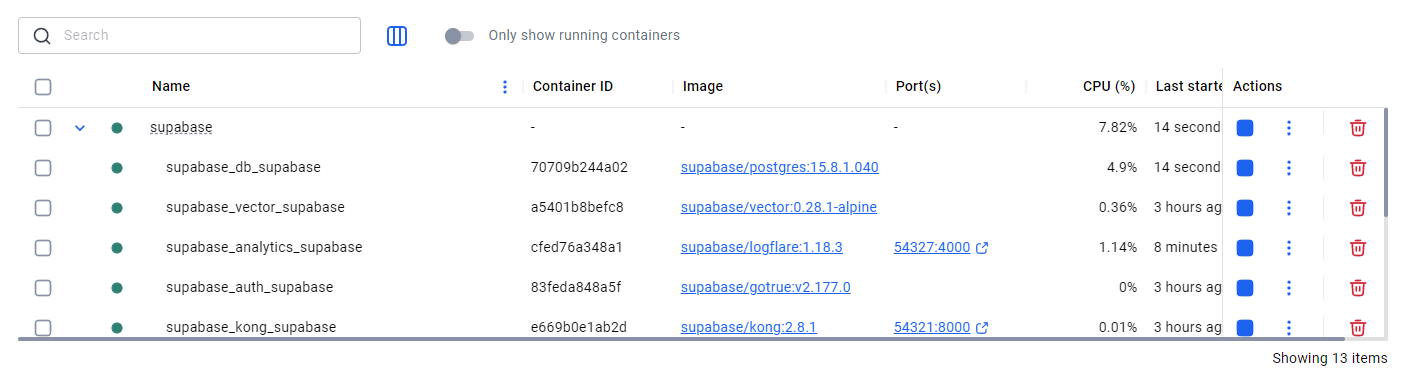Viewport: 1420px width, 372px height.
Task: Select the supabase_db_supabase row checkbox
Action: point(43,168)
